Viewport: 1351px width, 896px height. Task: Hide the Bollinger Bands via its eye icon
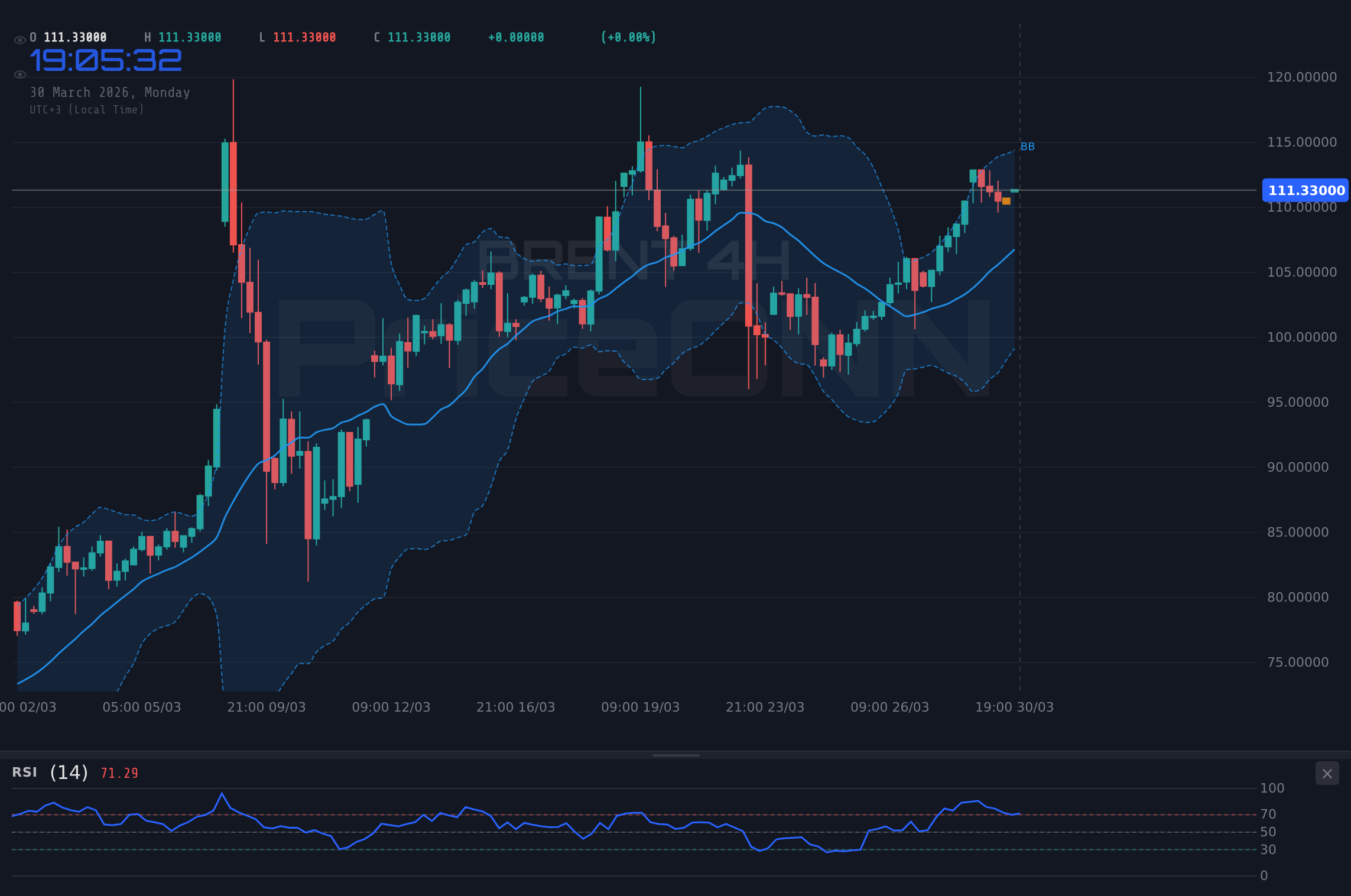pyautogui.click(x=20, y=74)
